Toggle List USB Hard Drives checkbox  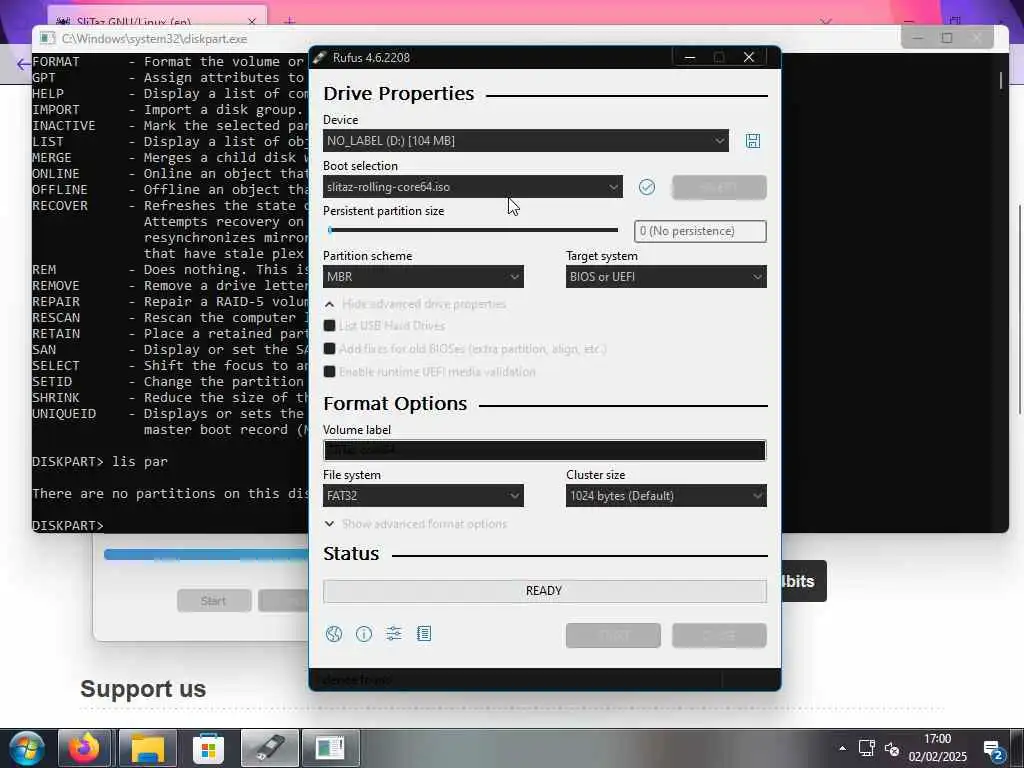tap(329, 325)
